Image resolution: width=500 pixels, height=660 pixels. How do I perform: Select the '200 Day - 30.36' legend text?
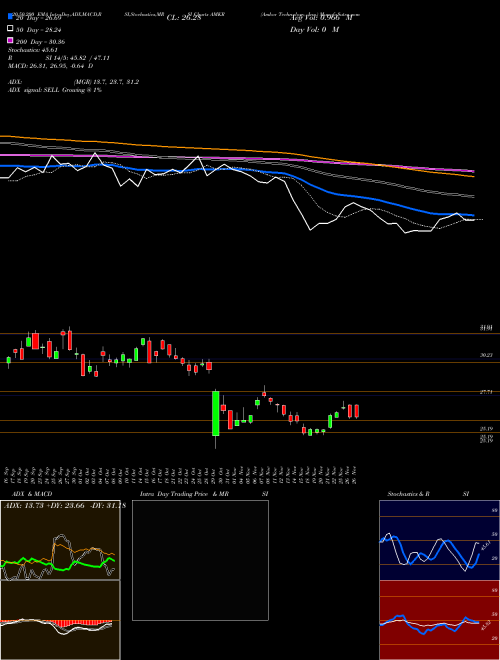(40, 41)
